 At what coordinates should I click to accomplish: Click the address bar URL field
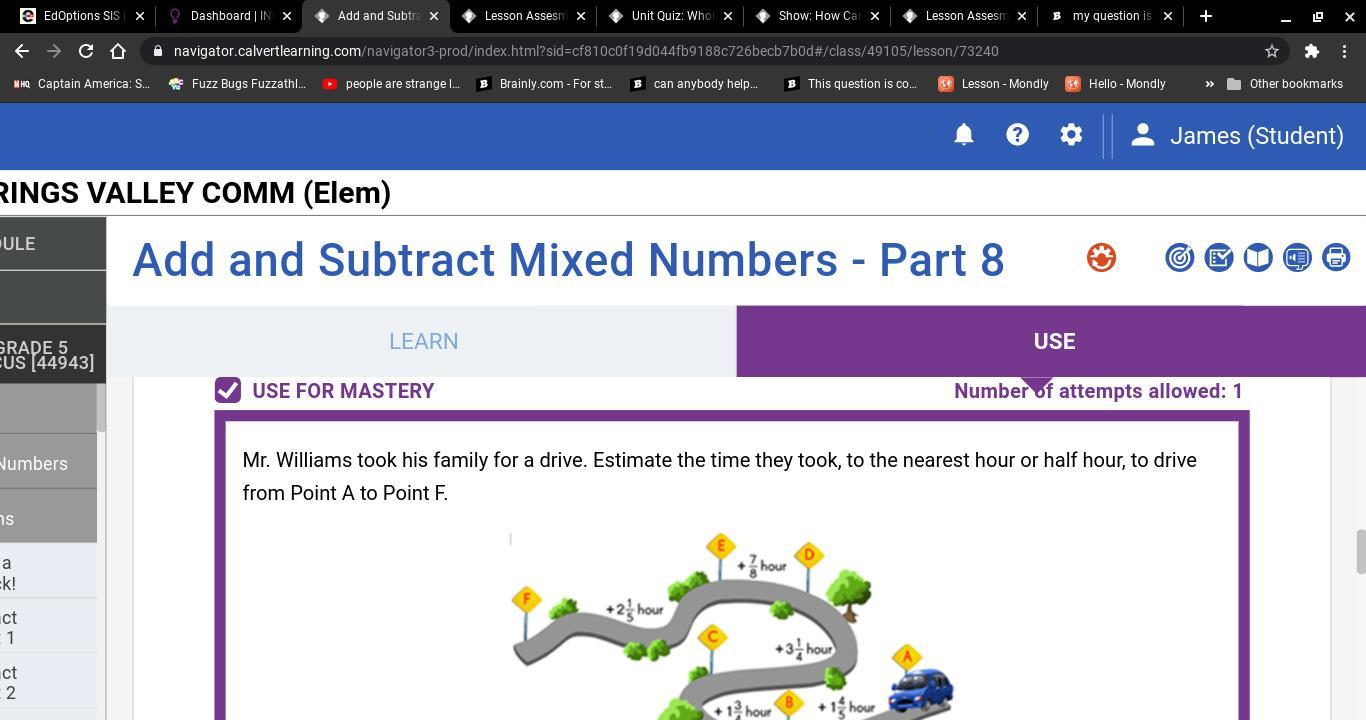[700, 51]
